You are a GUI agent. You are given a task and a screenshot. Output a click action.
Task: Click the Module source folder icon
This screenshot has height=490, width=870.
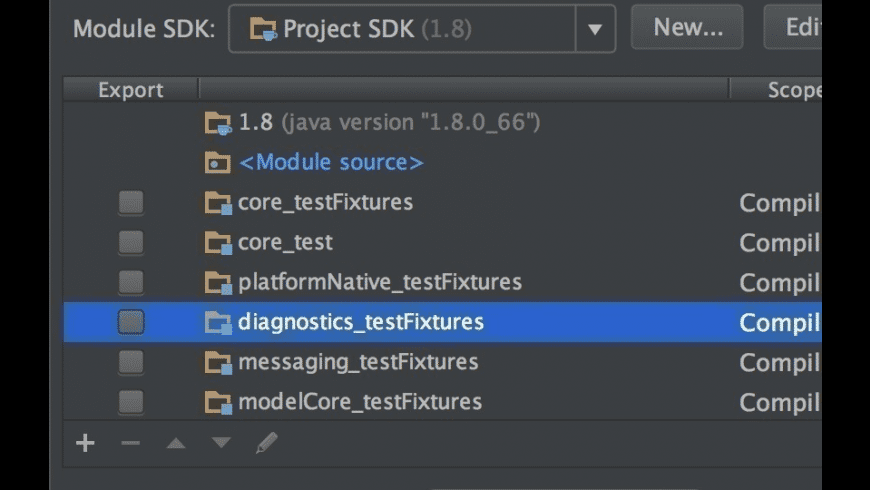(x=217, y=162)
